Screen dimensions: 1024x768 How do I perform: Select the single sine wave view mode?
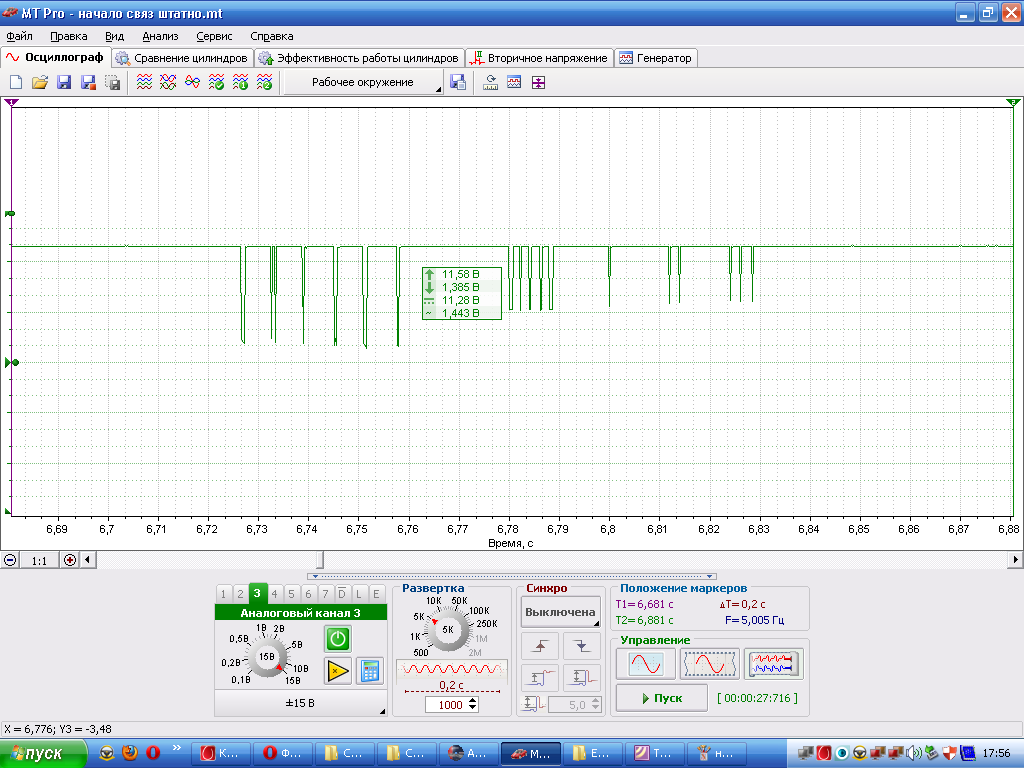point(645,664)
